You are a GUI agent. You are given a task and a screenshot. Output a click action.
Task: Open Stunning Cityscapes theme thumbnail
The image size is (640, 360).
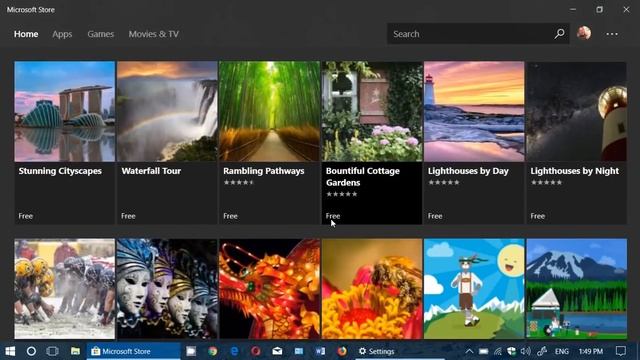(x=64, y=111)
